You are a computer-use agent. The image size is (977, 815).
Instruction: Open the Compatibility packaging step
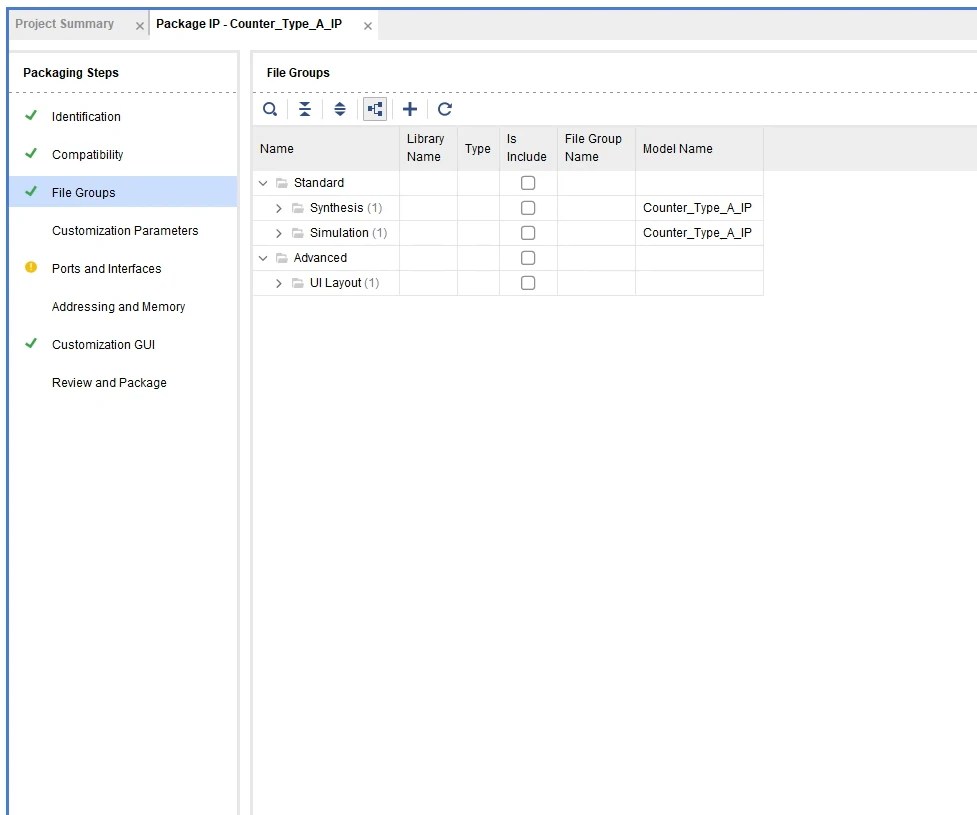(x=87, y=155)
